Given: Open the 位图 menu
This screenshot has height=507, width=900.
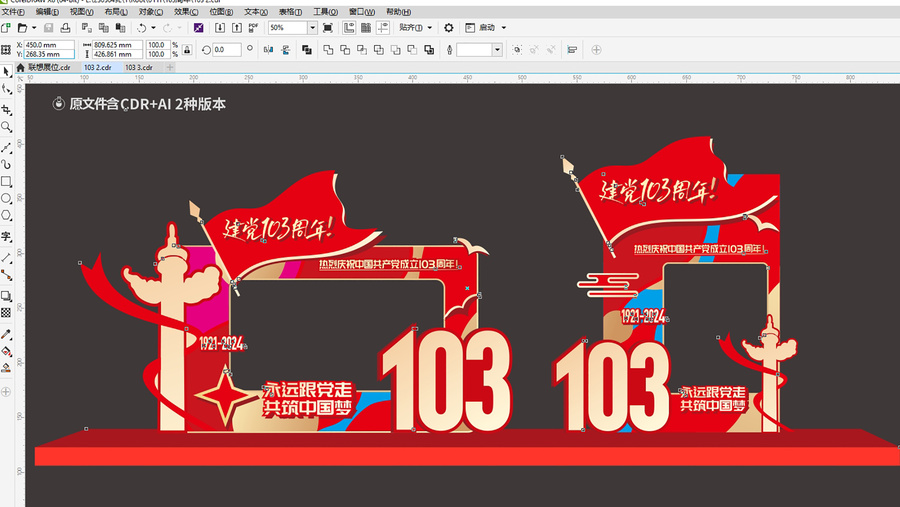Looking at the screenshot, I should click(221, 12).
